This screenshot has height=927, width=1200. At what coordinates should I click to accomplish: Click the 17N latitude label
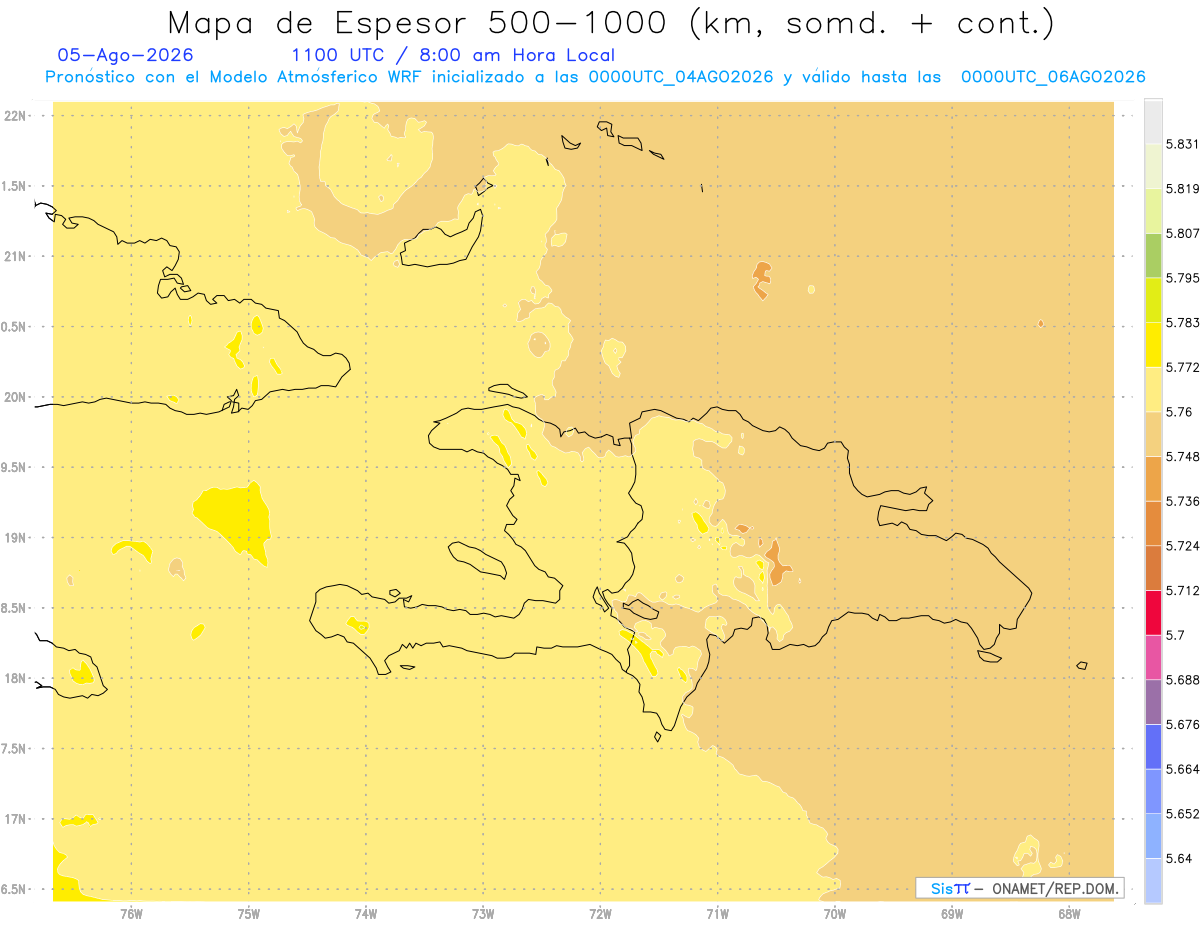click(x=15, y=819)
